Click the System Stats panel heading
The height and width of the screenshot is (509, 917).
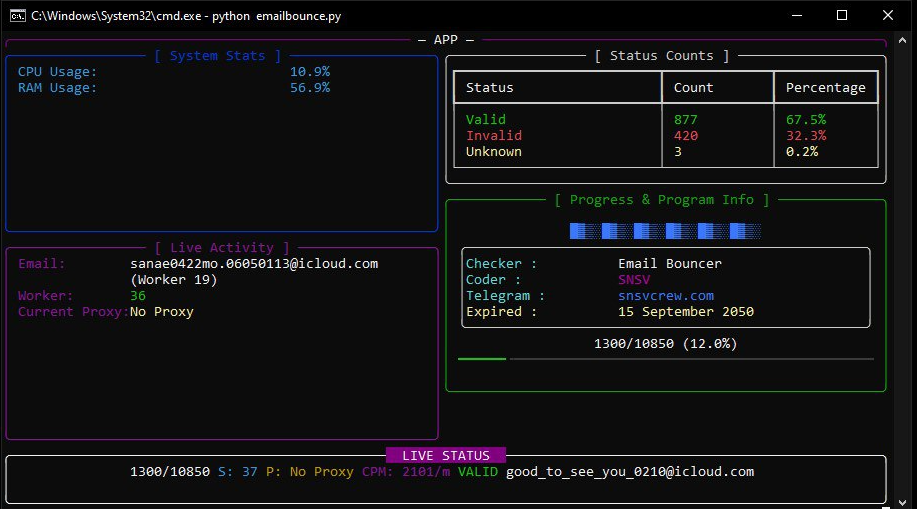click(x=218, y=56)
